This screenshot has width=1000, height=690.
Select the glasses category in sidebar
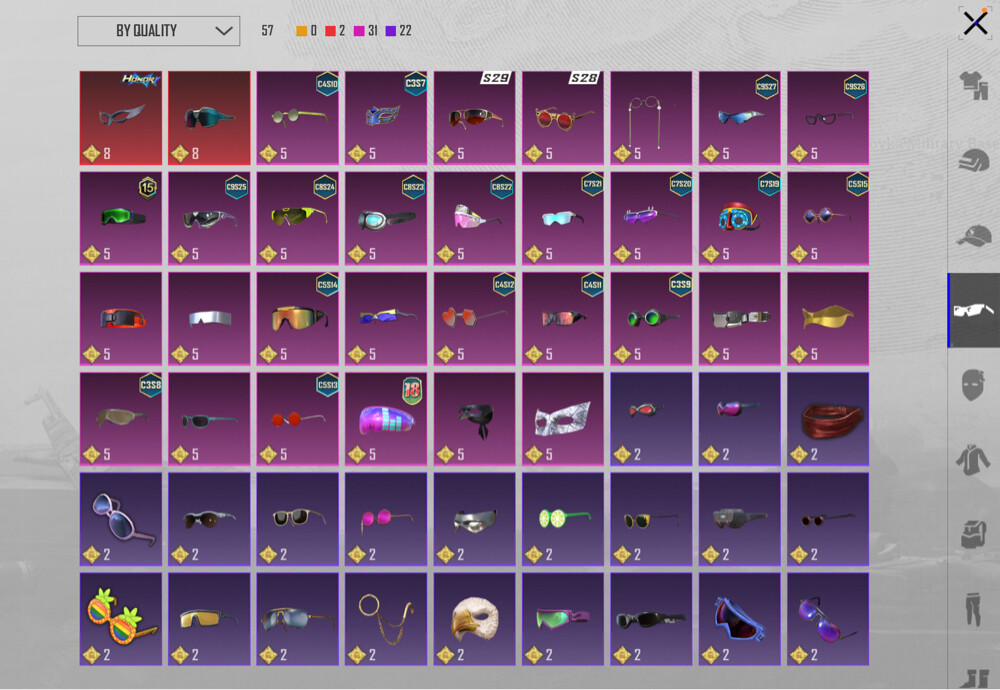pyautogui.click(x=974, y=311)
